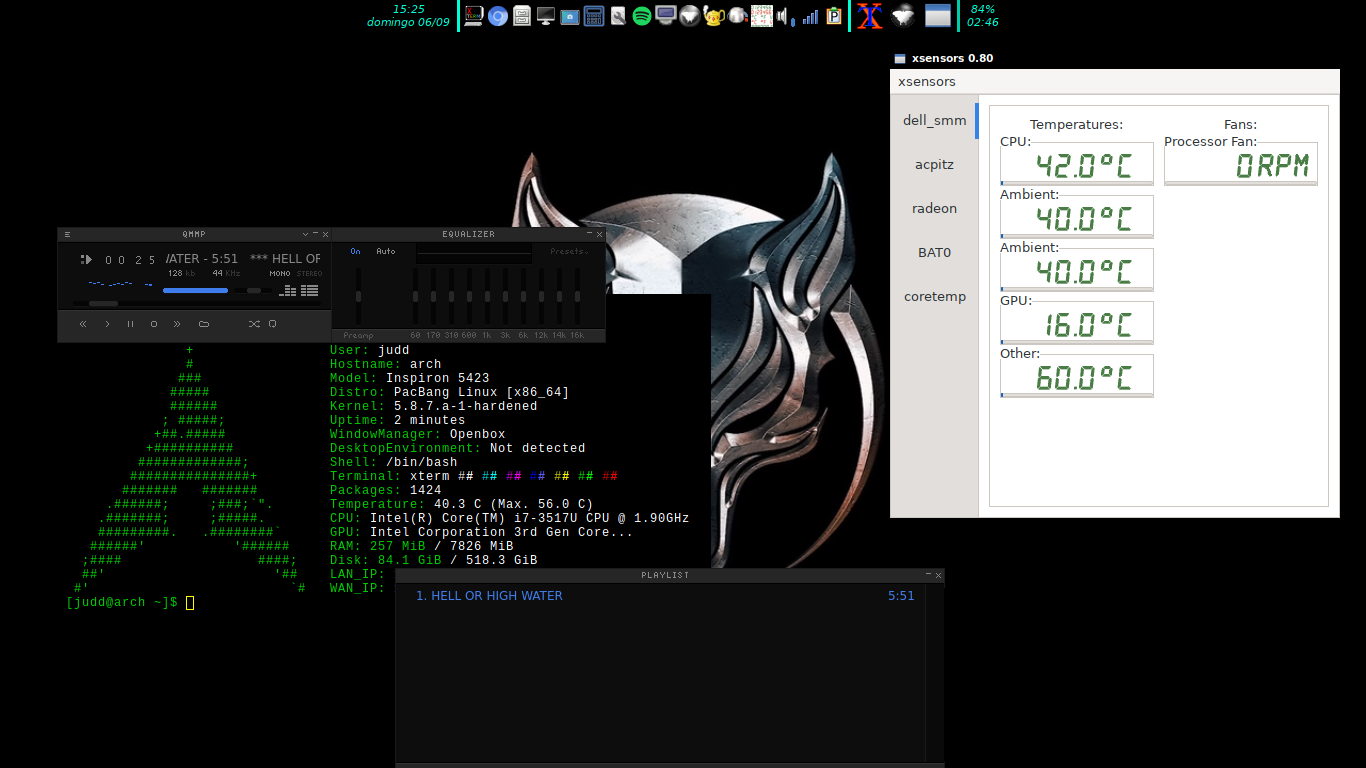Open the calculator panel icon
Screen dimensions: 1366x768
[x=594, y=16]
